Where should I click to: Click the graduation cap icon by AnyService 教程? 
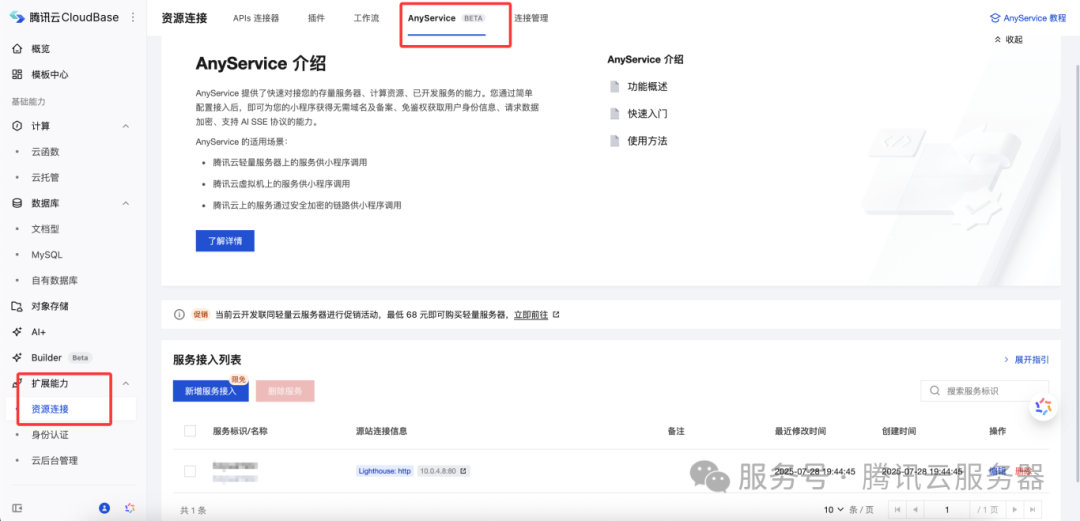pyautogui.click(x=994, y=19)
